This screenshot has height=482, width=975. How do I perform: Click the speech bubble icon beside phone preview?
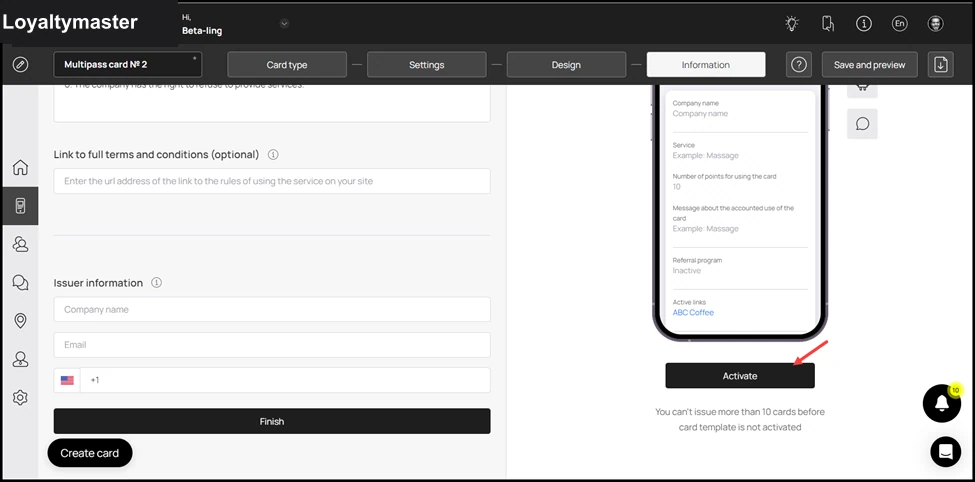(x=862, y=124)
